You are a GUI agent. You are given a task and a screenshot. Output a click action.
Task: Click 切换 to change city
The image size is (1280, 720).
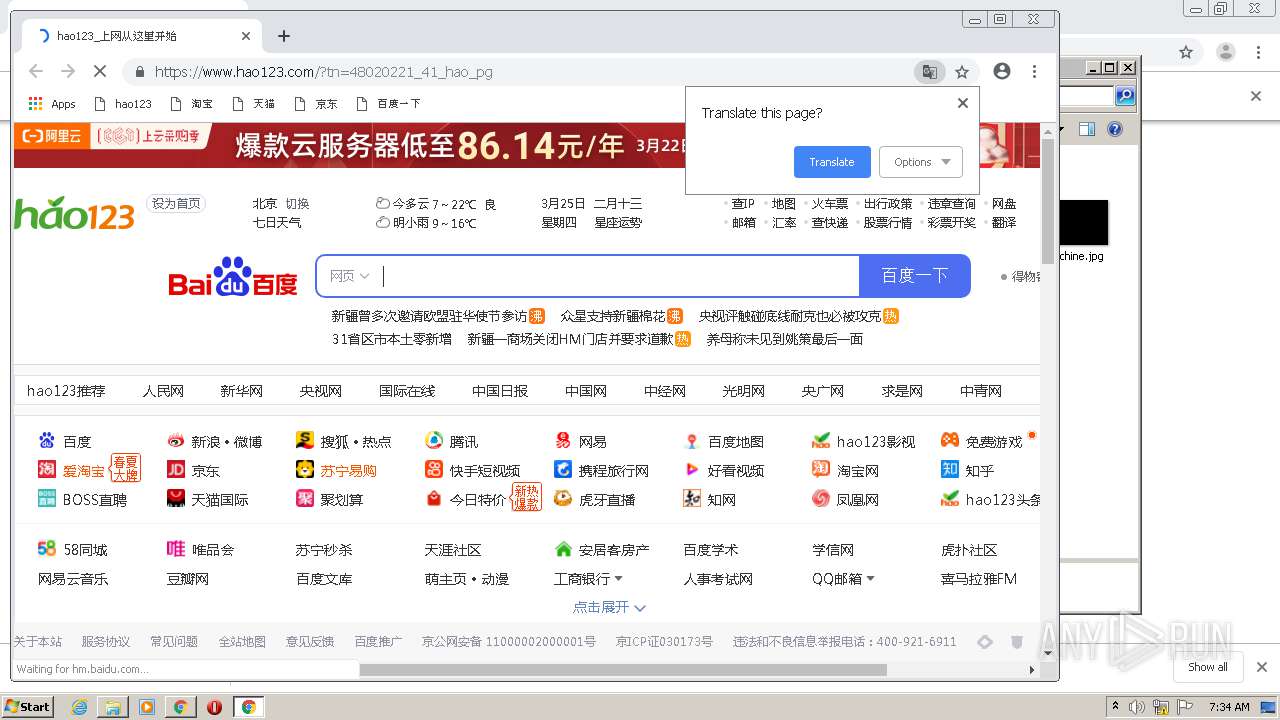(298, 203)
